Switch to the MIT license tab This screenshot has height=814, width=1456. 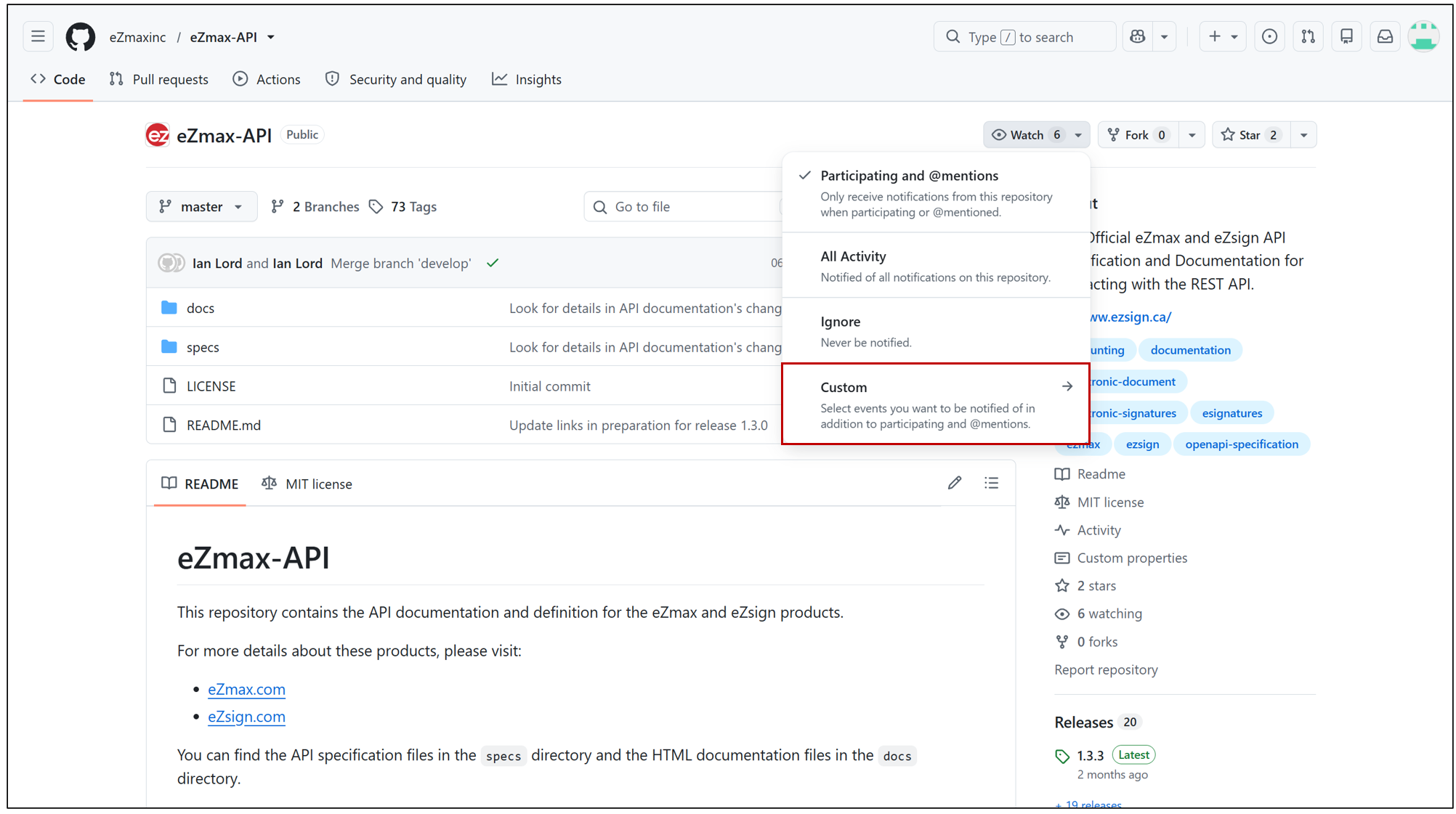307,484
